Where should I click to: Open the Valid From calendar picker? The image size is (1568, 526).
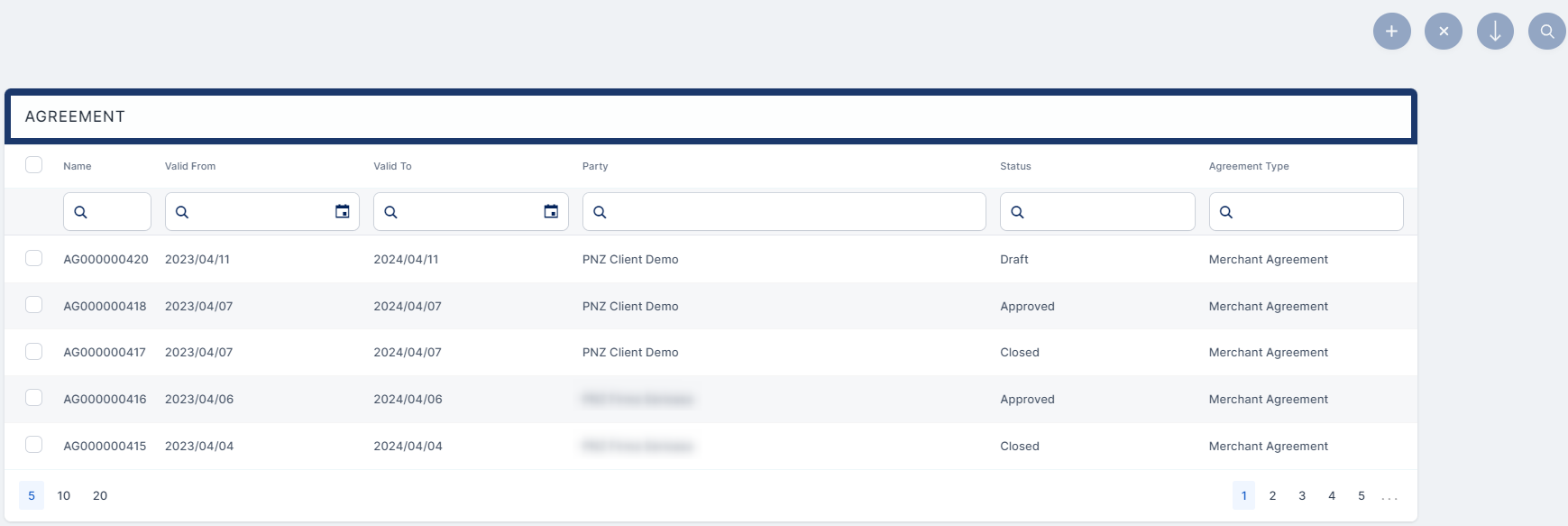[x=343, y=211]
